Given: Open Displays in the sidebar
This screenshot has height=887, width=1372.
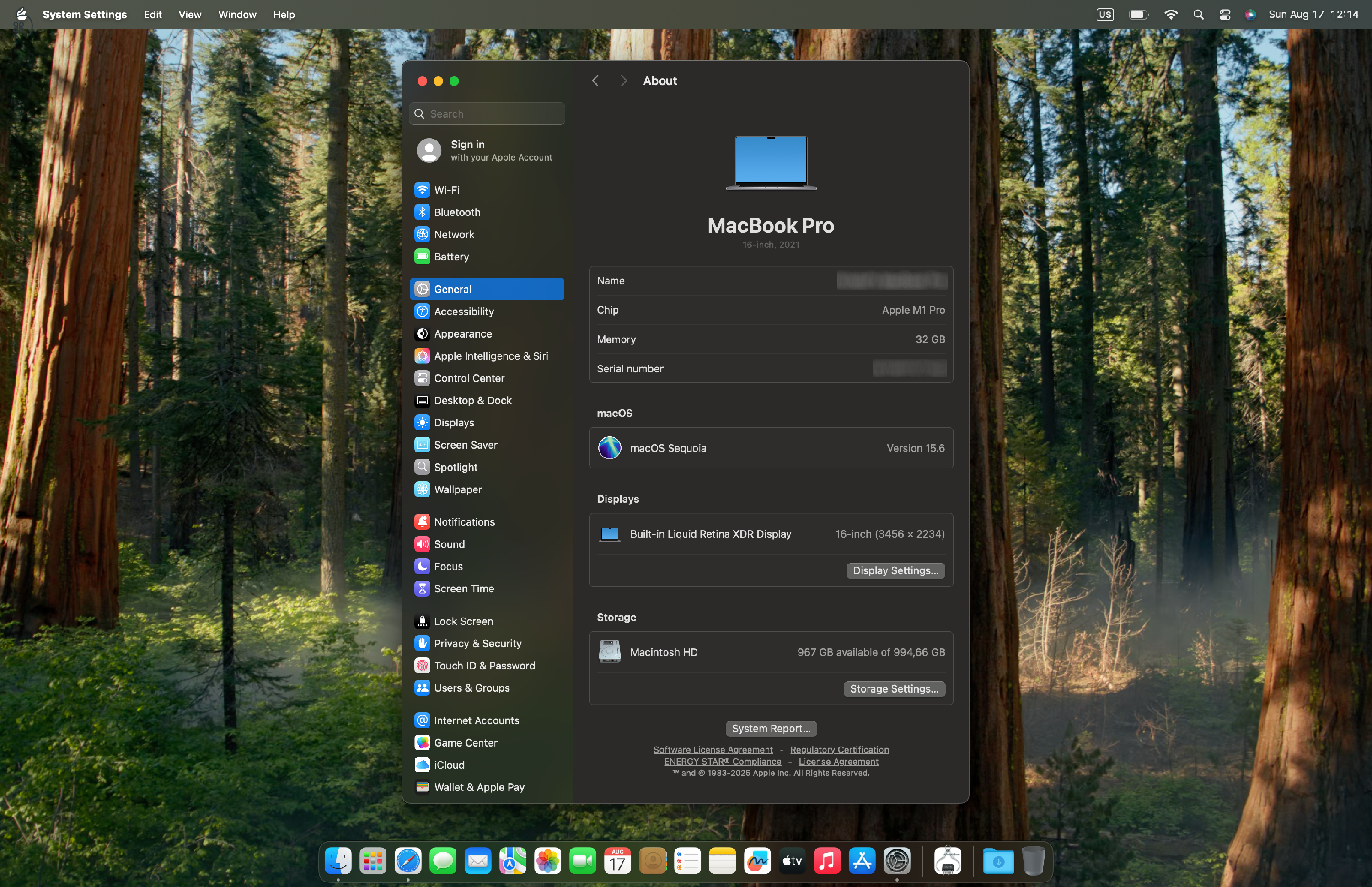Looking at the screenshot, I should [487, 423].
